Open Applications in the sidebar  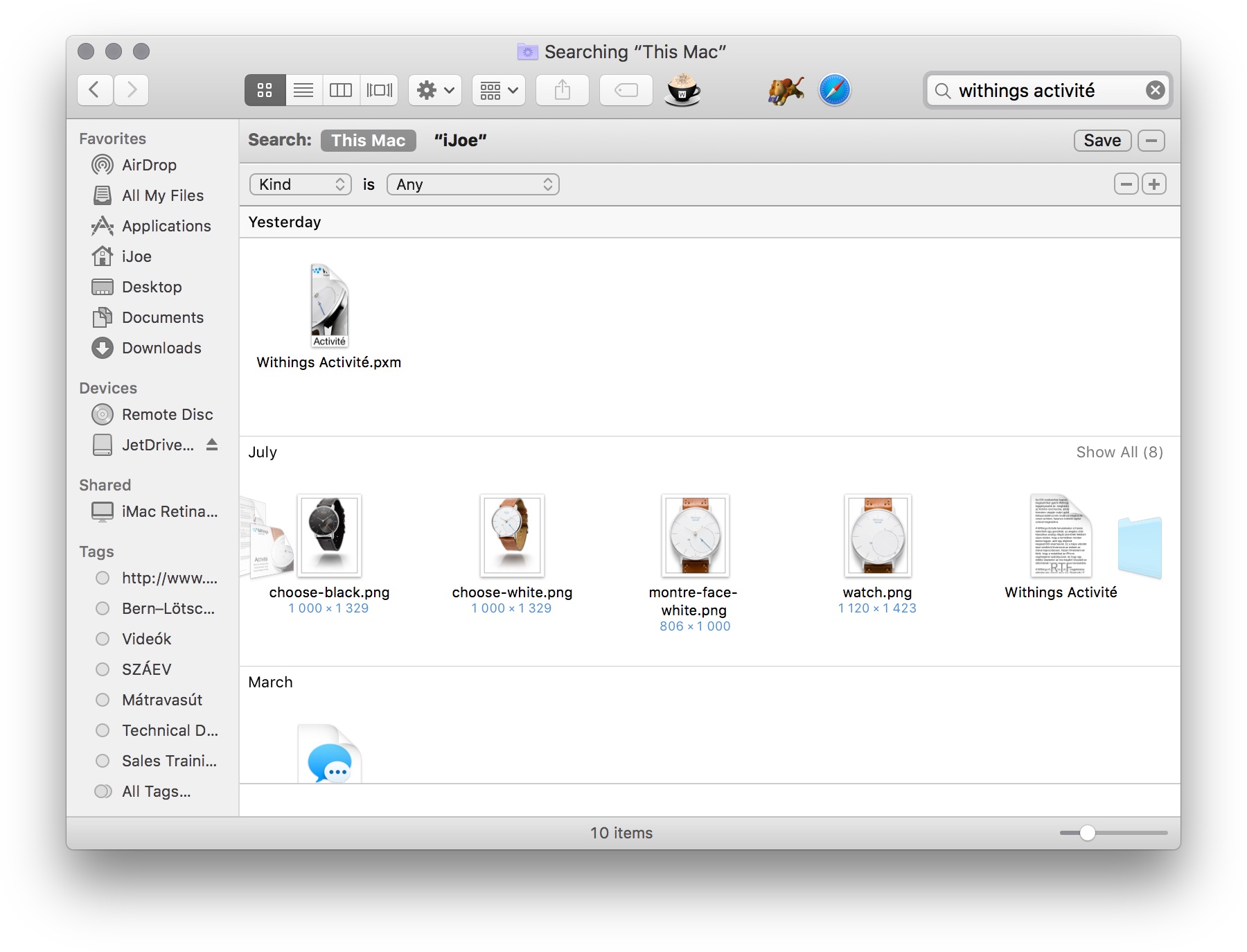[166, 226]
